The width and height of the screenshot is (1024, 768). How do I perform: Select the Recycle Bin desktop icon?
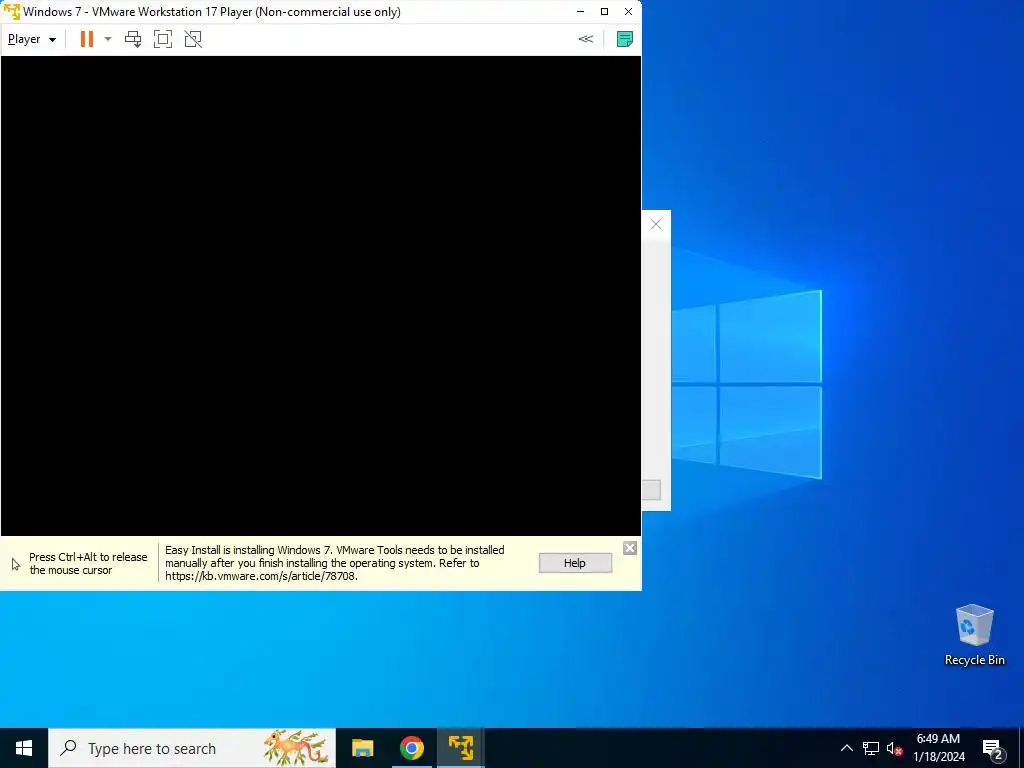(x=974, y=635)
